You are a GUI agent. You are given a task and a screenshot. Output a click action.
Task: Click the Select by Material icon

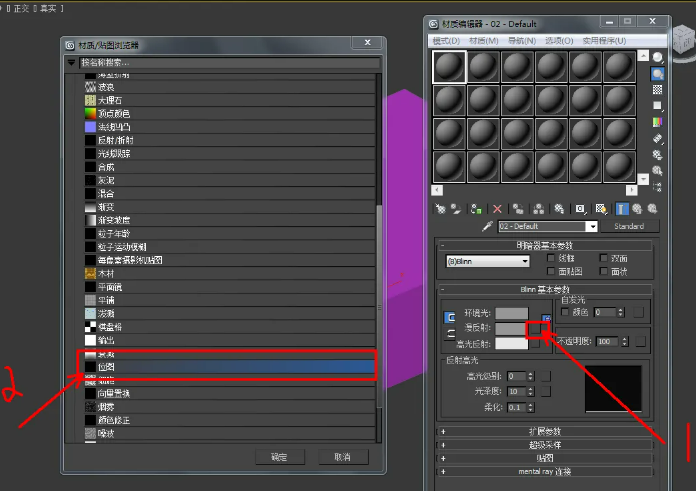pyautogui.click(x=657, y=170)
